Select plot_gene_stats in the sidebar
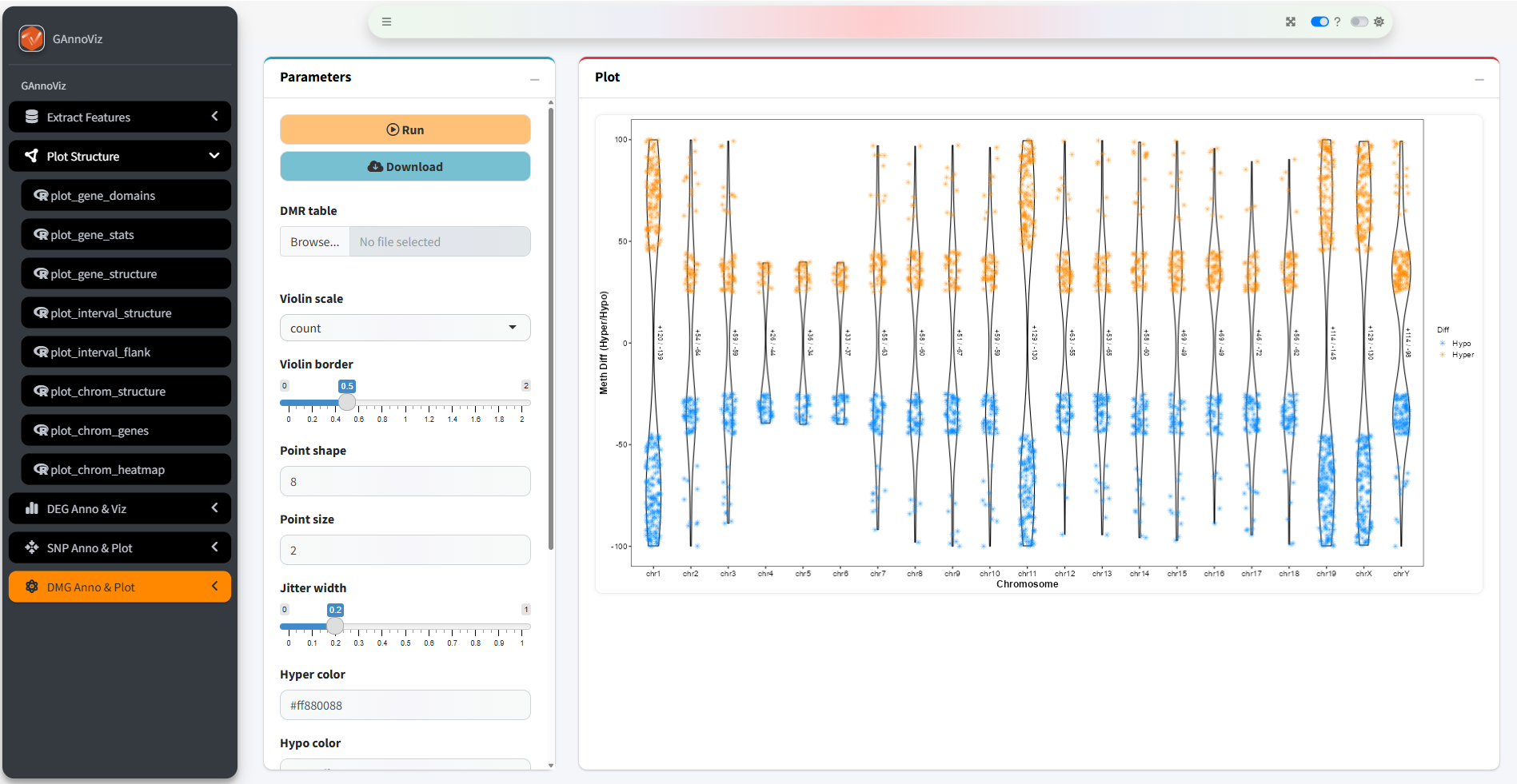This screenshot has width=1517, height=784. coord(126,234)
